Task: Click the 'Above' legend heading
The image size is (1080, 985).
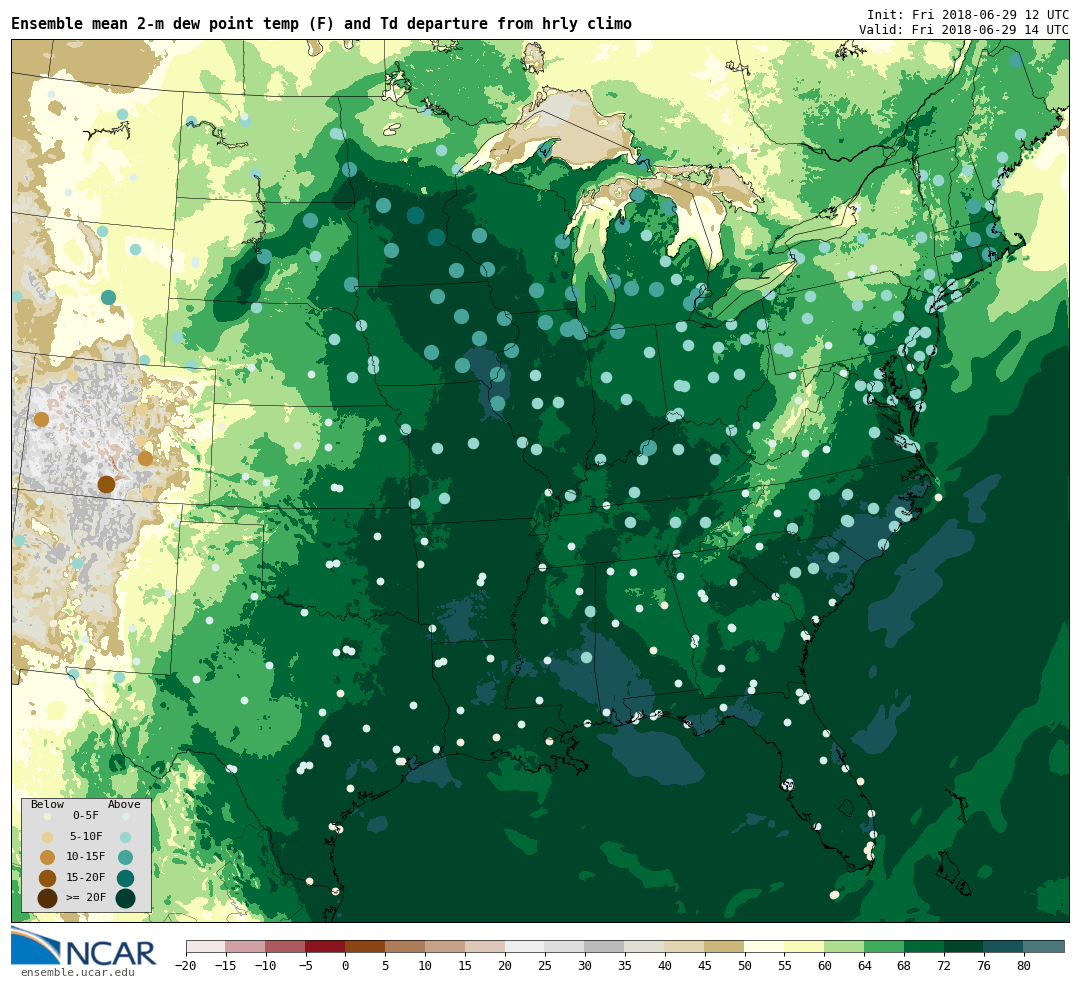Action: click(x=124, y=805)
